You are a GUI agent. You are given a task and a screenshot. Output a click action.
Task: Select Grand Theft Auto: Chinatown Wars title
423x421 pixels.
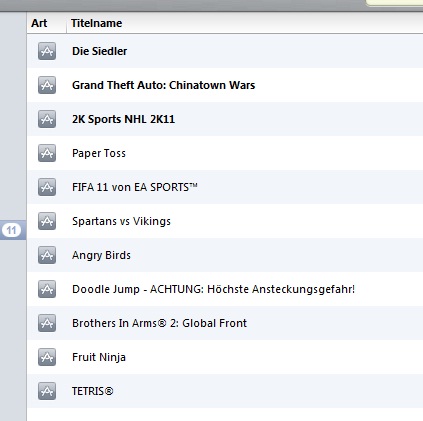coord(163,85)
